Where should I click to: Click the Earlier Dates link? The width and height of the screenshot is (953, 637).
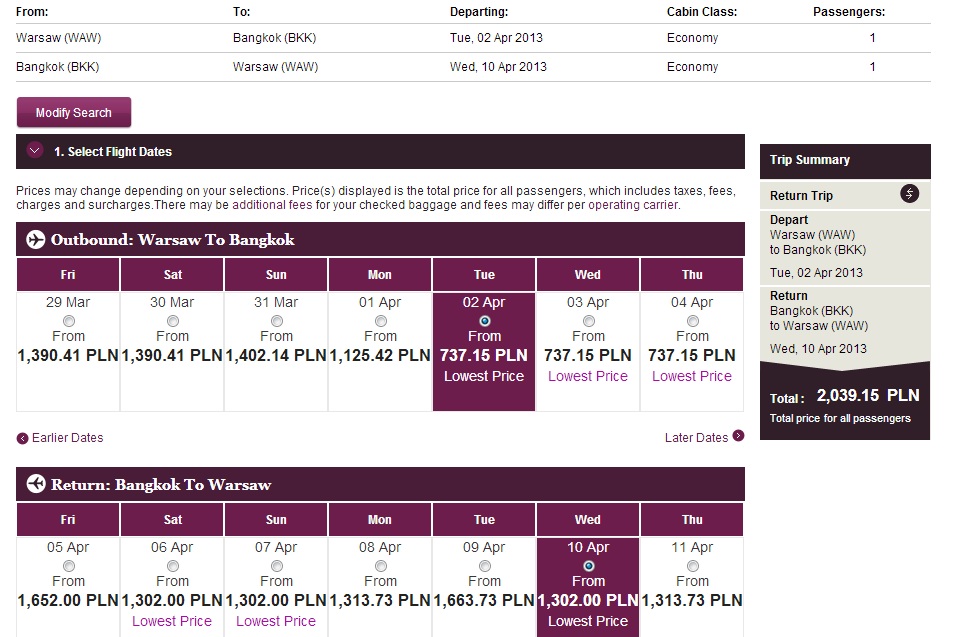pos(67,438)
